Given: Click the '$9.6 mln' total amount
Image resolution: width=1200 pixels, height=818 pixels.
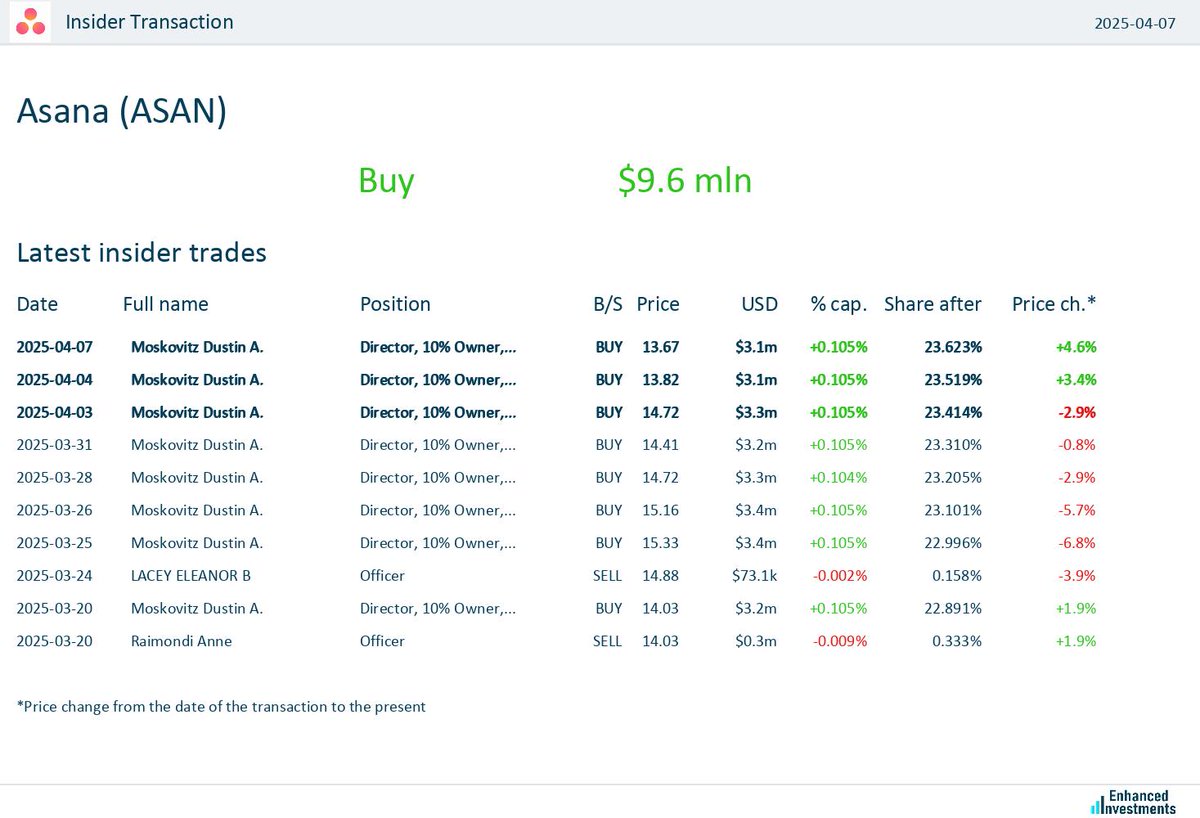Looking at the screenshot, I should tap(685, 180).
